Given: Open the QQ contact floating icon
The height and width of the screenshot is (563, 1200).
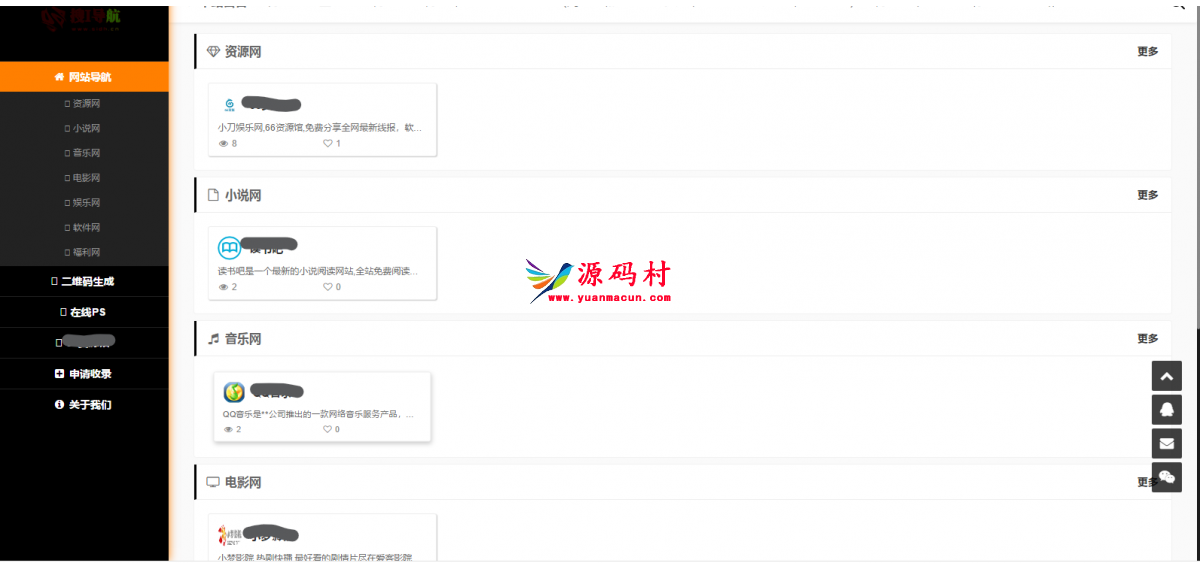Looking at the screenshot, I should 1166,410.
